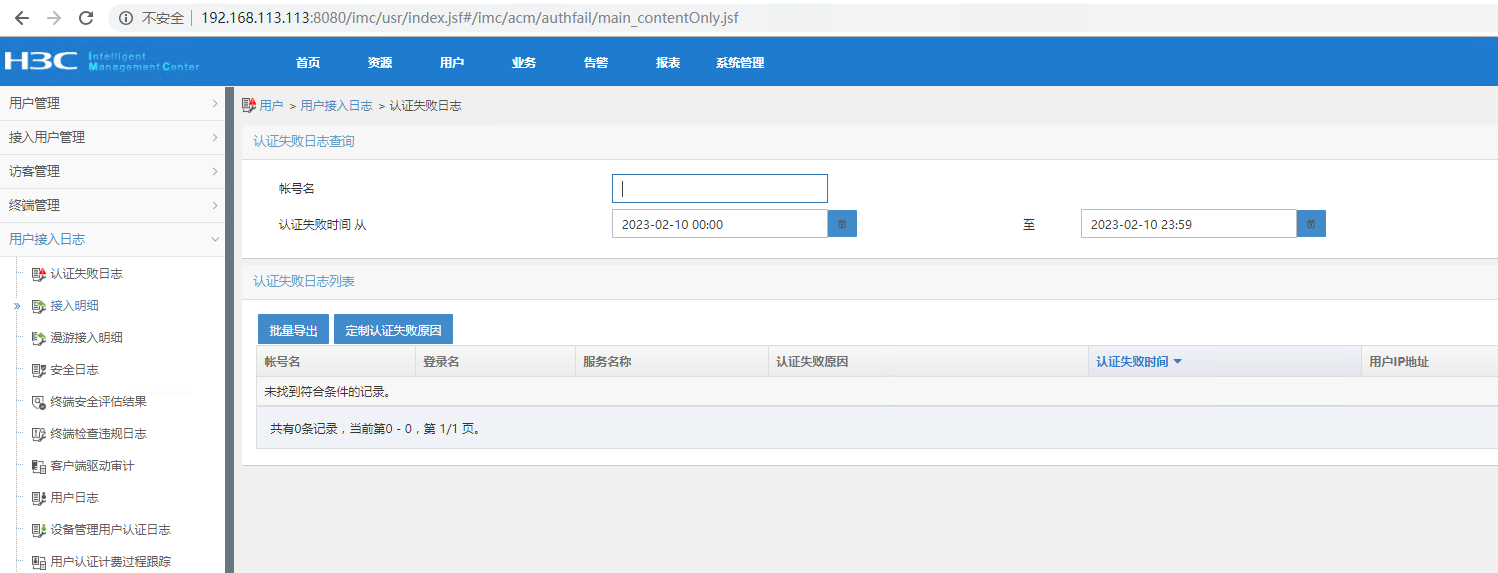Viewport: 1498px width, 573px height.
Task: Click the 未找到符合条件的记录 message
Action: [327, 391]
